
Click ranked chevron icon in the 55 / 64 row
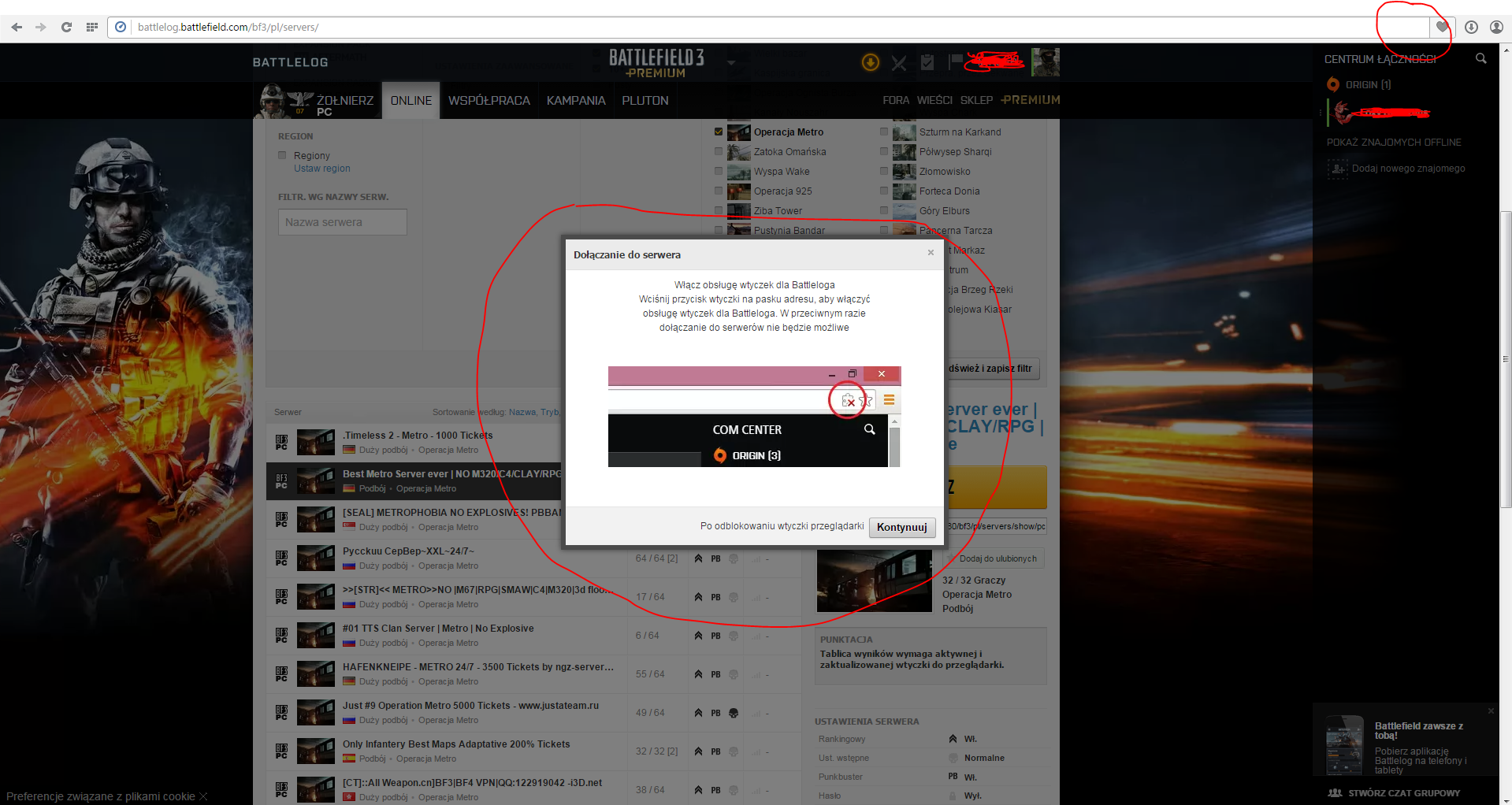[x=698, y=674]
